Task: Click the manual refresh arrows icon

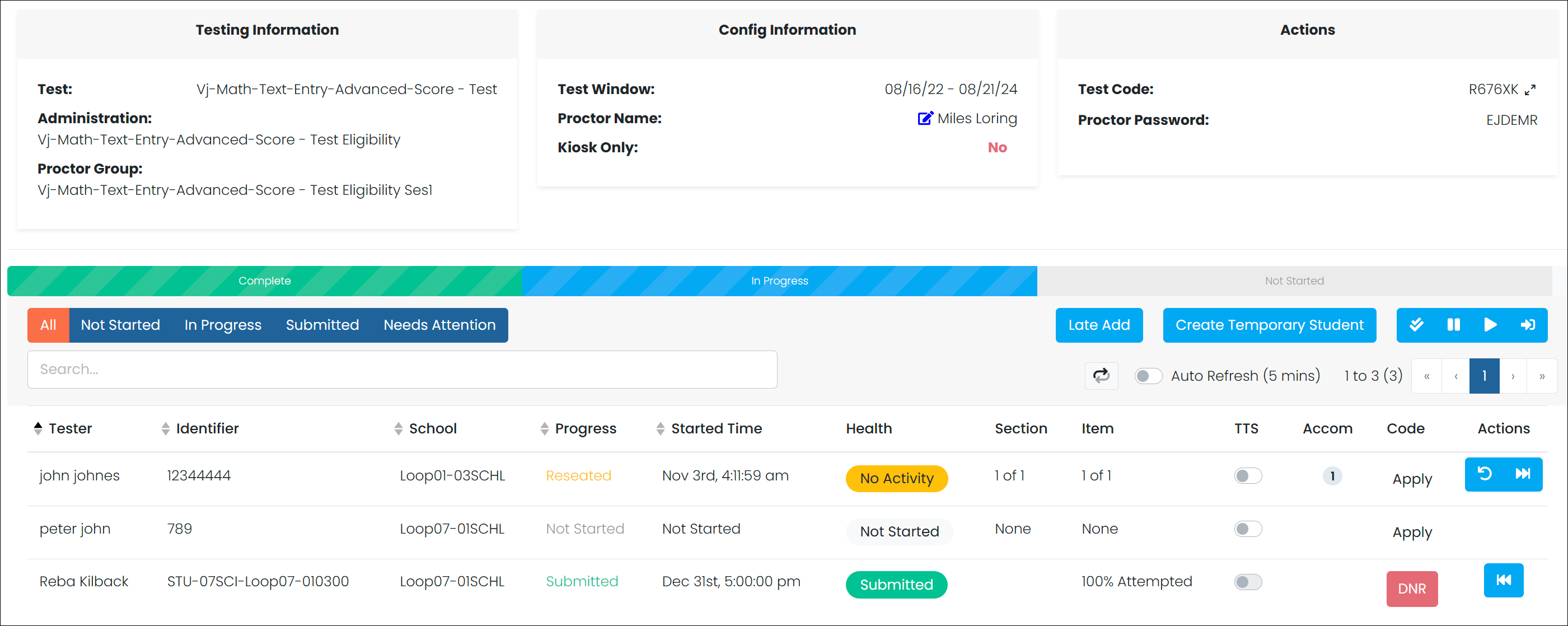Action: point(1101,375)
